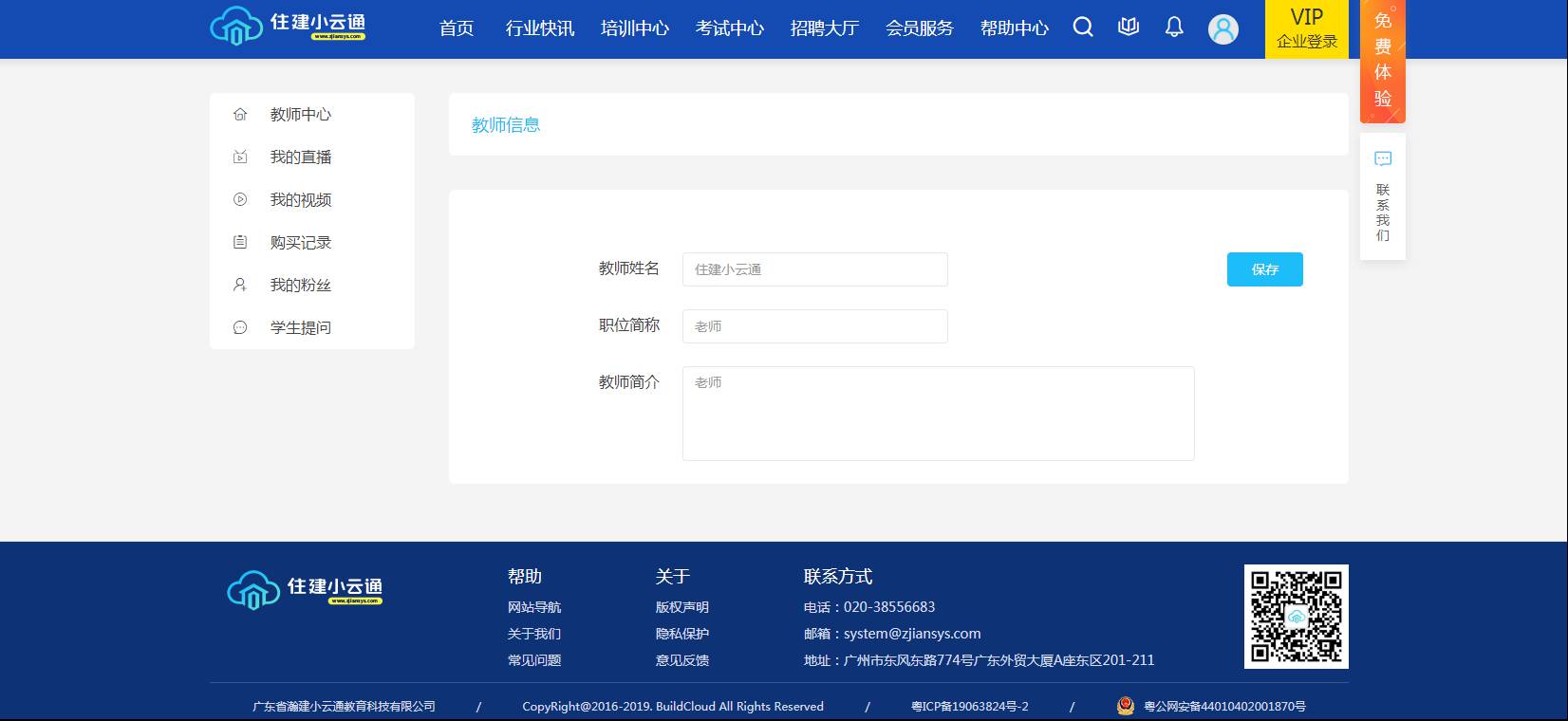
Task: Click the home icon beside 教师中心
Action: tap(240, 115)
